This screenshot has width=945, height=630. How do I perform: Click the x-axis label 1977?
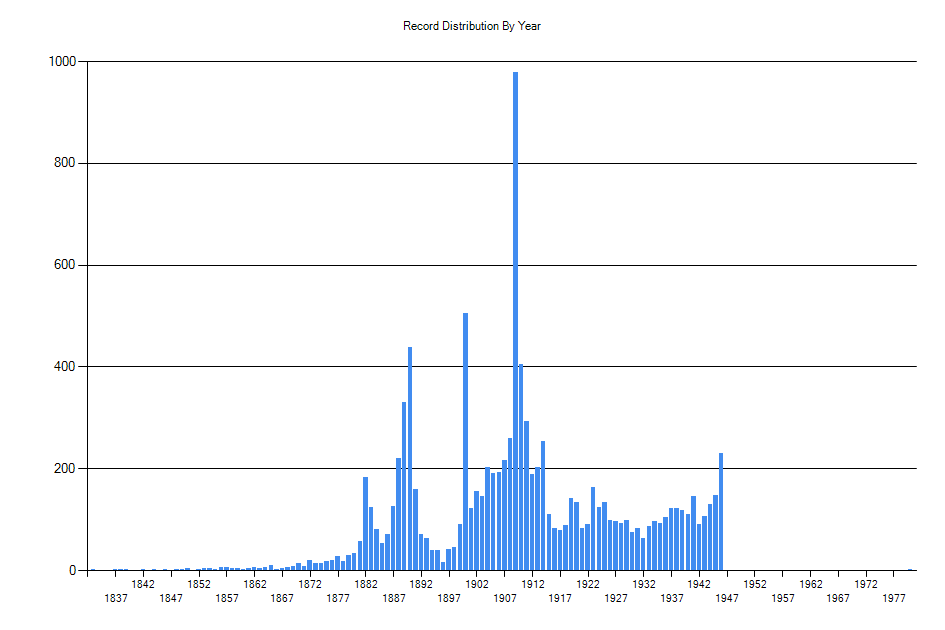(x=894, y=598)
